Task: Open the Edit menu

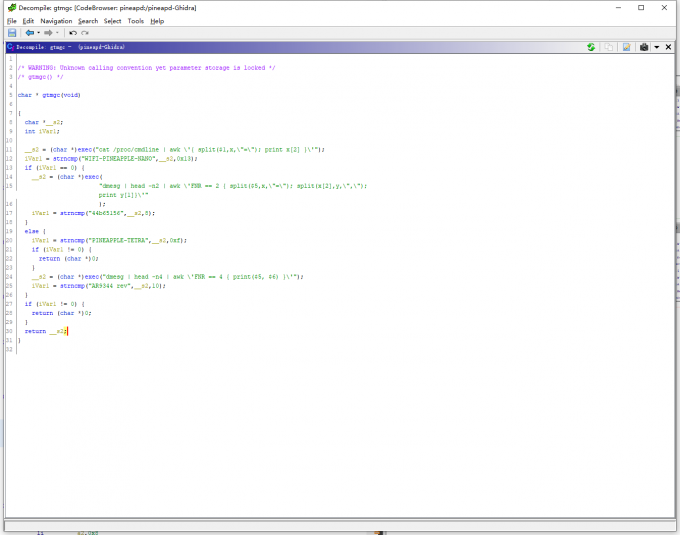Action: pyautogui.click(x=28, y=21)
